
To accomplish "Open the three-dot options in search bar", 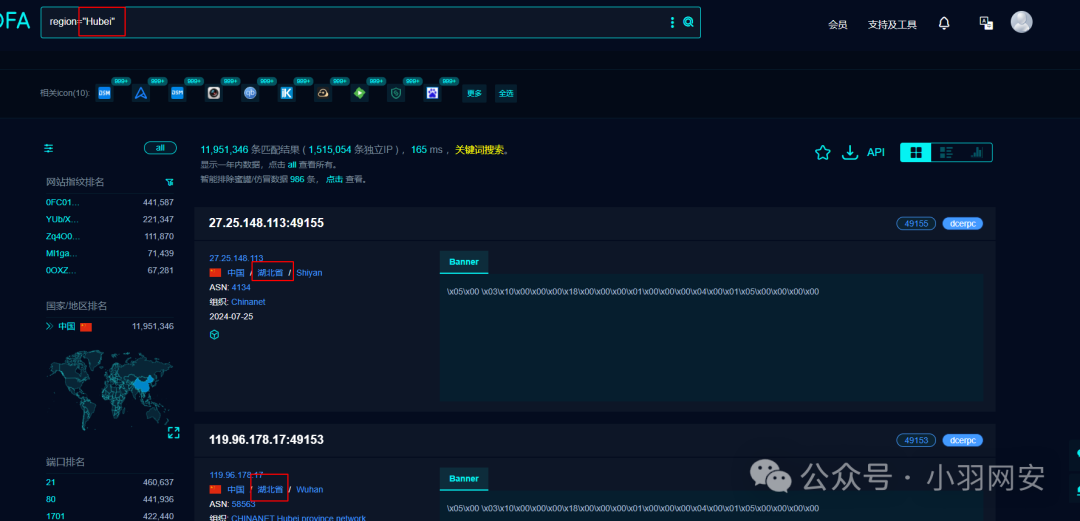I will coord(672,23).
